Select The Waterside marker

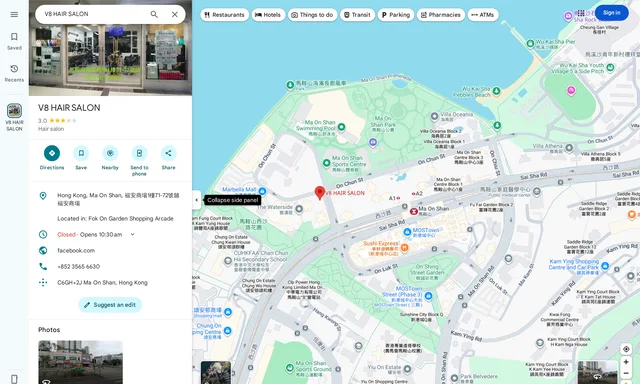point(299,209)
